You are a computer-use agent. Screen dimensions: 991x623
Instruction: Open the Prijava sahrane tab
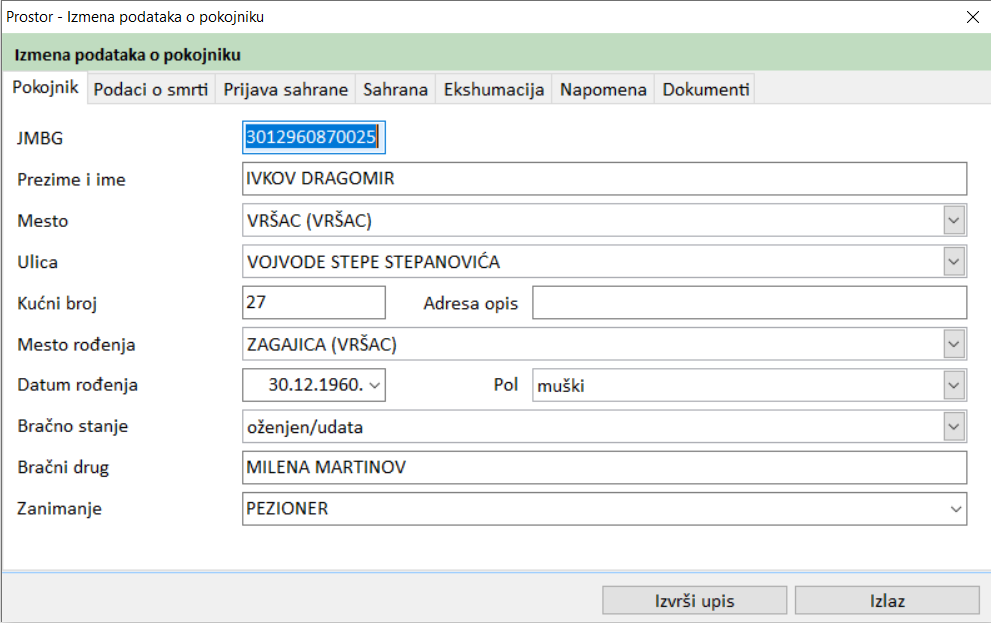(285, 89)
